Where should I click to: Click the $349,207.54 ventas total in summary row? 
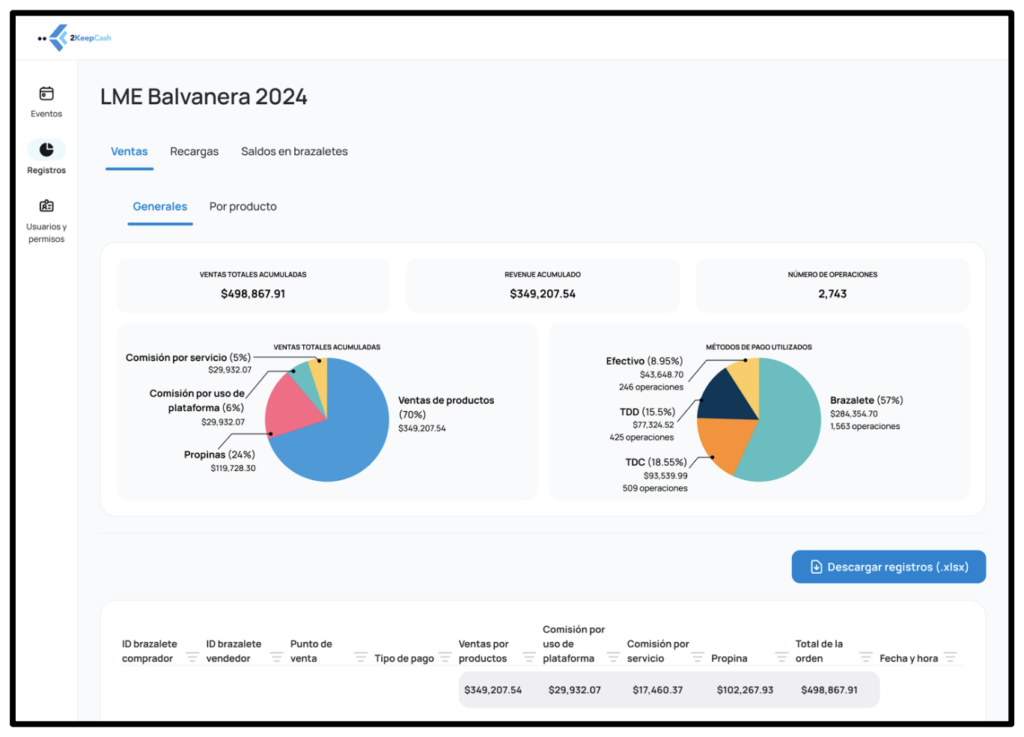[493, 690]
